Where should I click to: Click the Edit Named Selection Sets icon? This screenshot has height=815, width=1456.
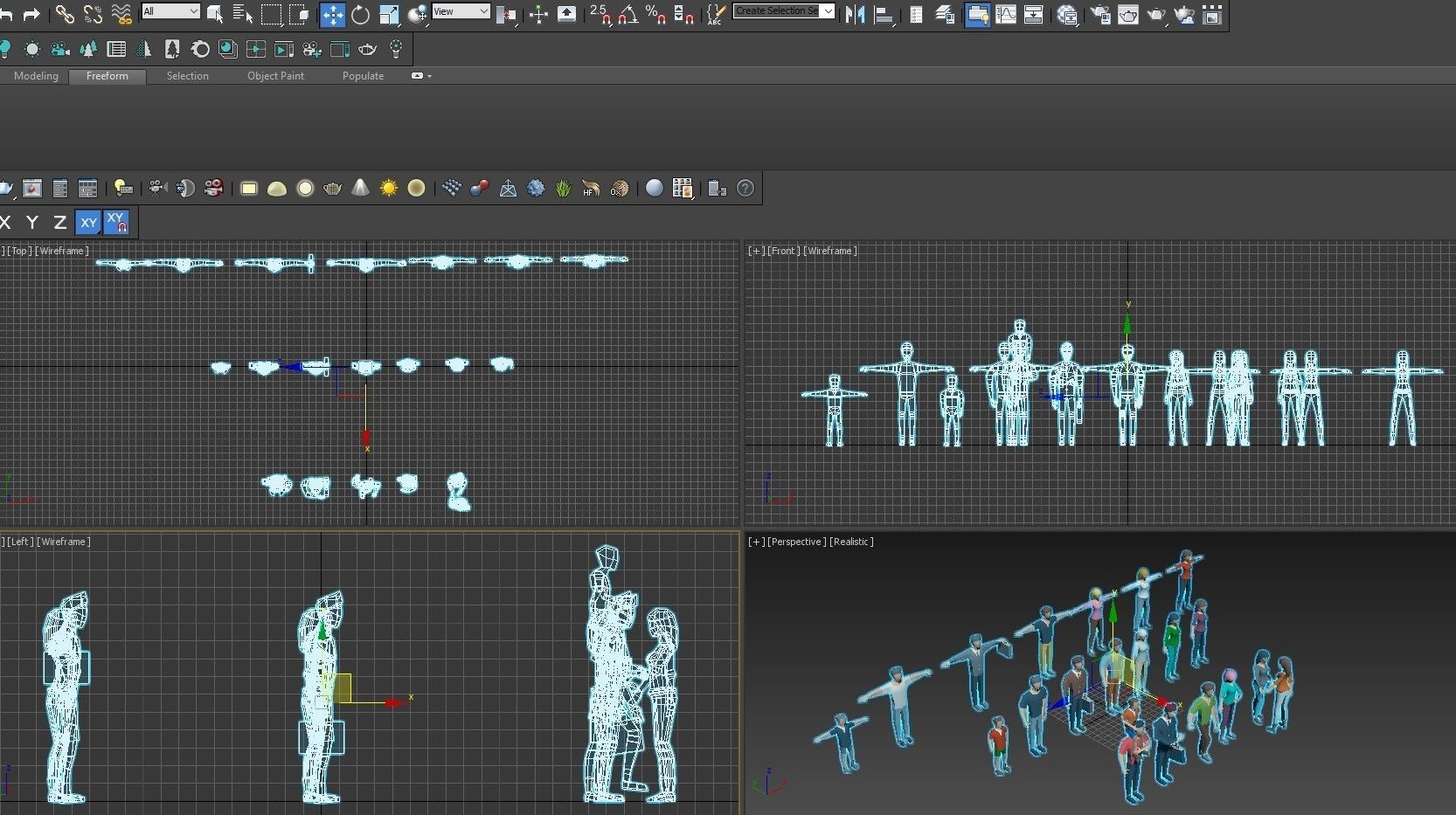click(x=716, y=14)
